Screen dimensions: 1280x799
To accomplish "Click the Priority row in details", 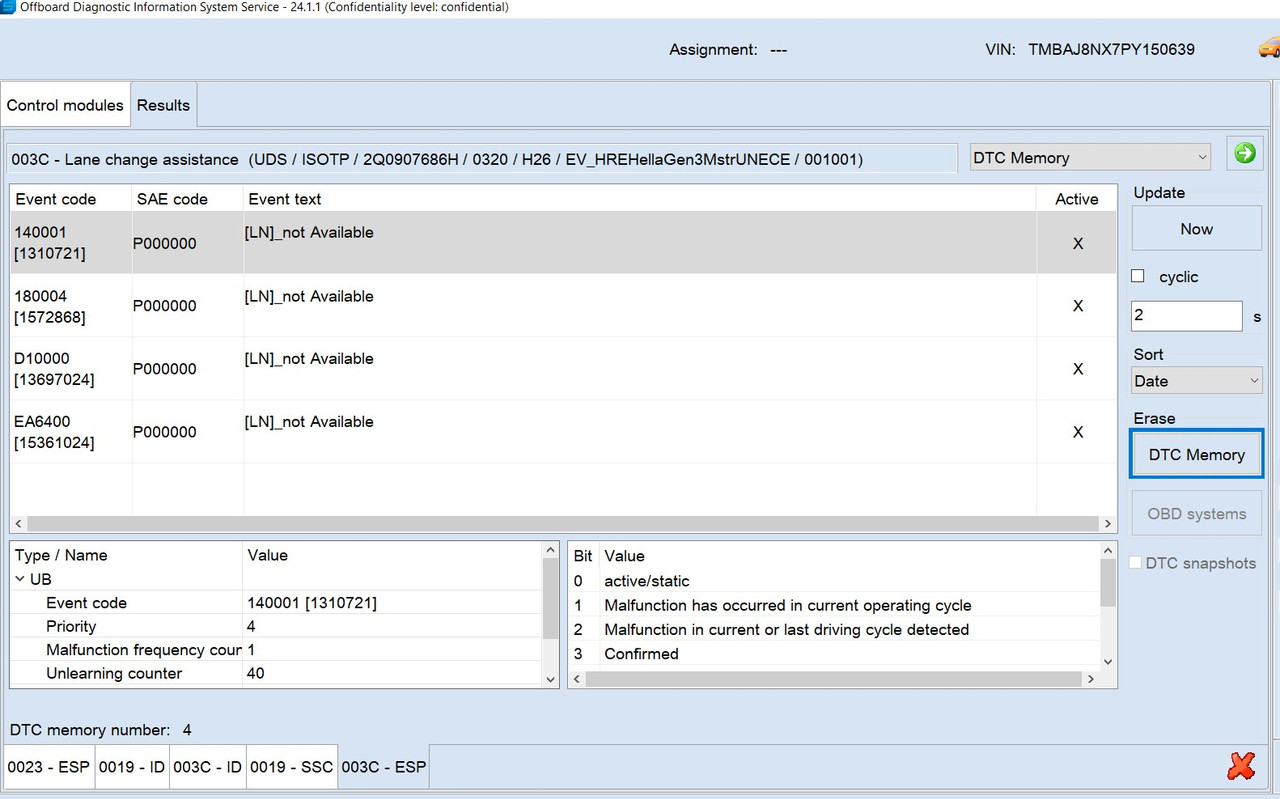I will [277, 626].
